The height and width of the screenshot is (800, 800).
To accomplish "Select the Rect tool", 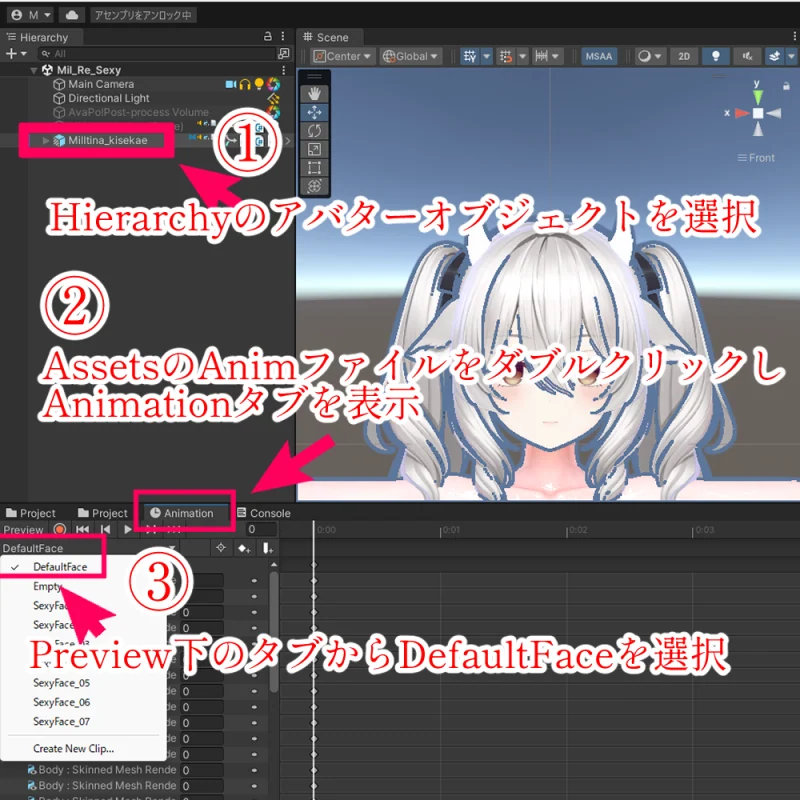I will click(x=314, y=167).
